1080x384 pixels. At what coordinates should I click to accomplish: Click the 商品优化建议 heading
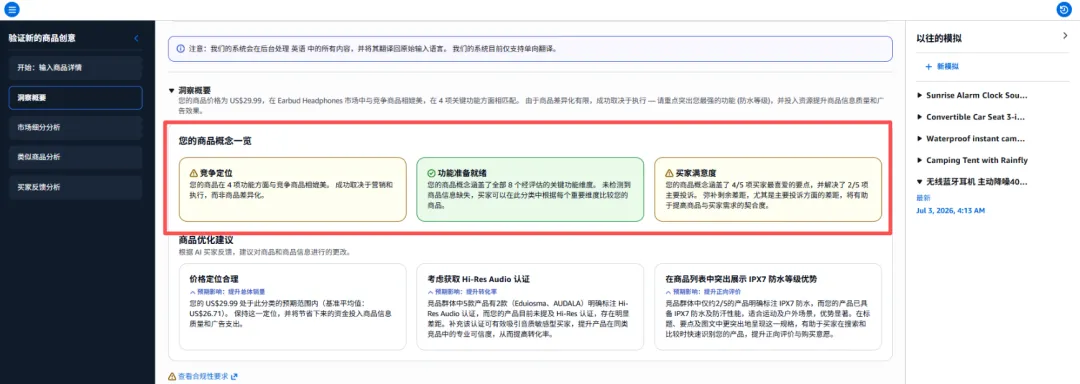click(x=206, y=241)
